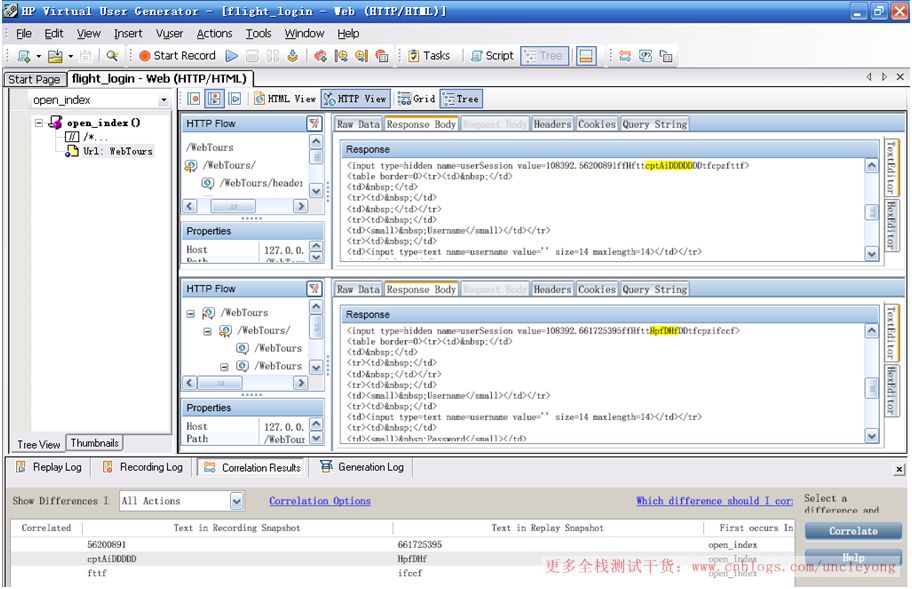This screenshot has height=589, width=912.
Task: Click Start Record button
Action: click(177, 56)
